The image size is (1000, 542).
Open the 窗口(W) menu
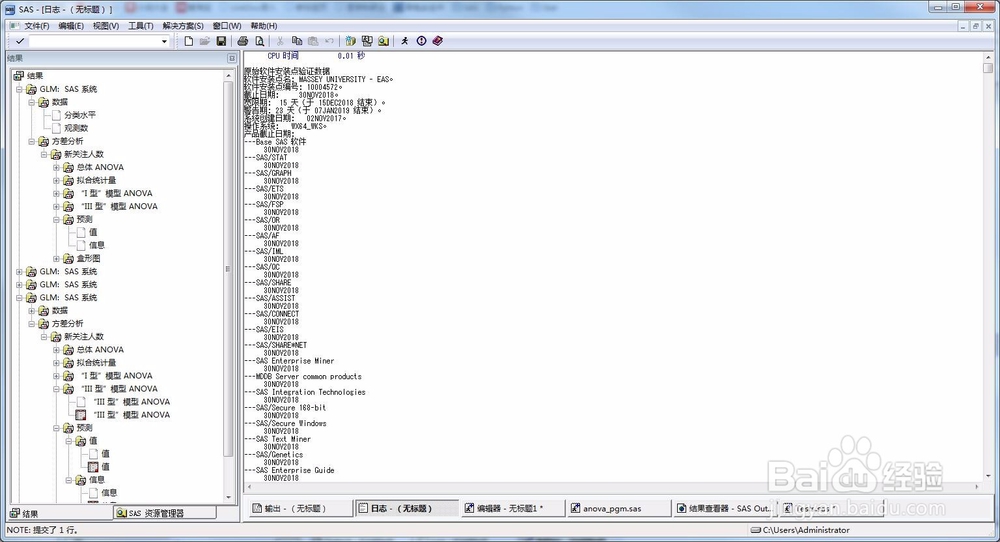point(227,26)
